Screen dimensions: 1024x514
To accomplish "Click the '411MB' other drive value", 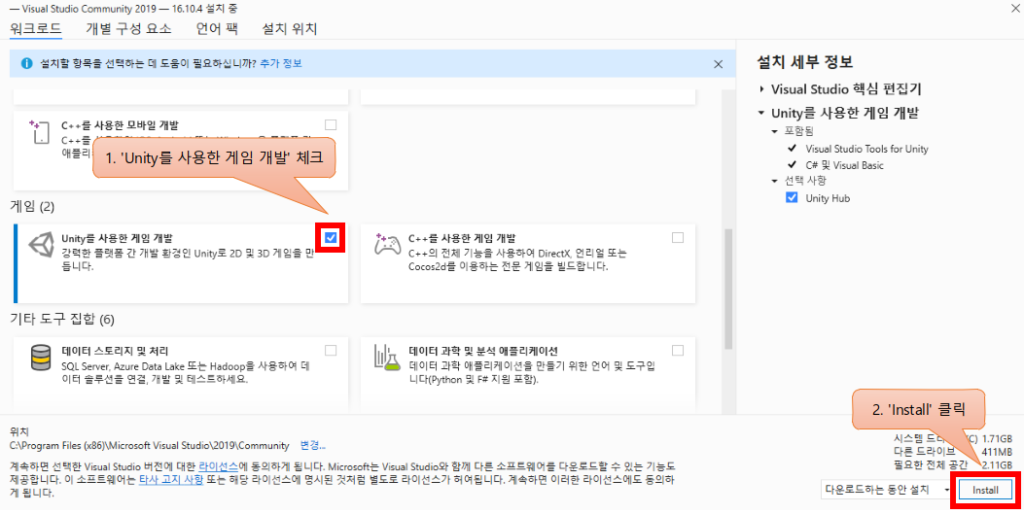I will click(997, 451).
